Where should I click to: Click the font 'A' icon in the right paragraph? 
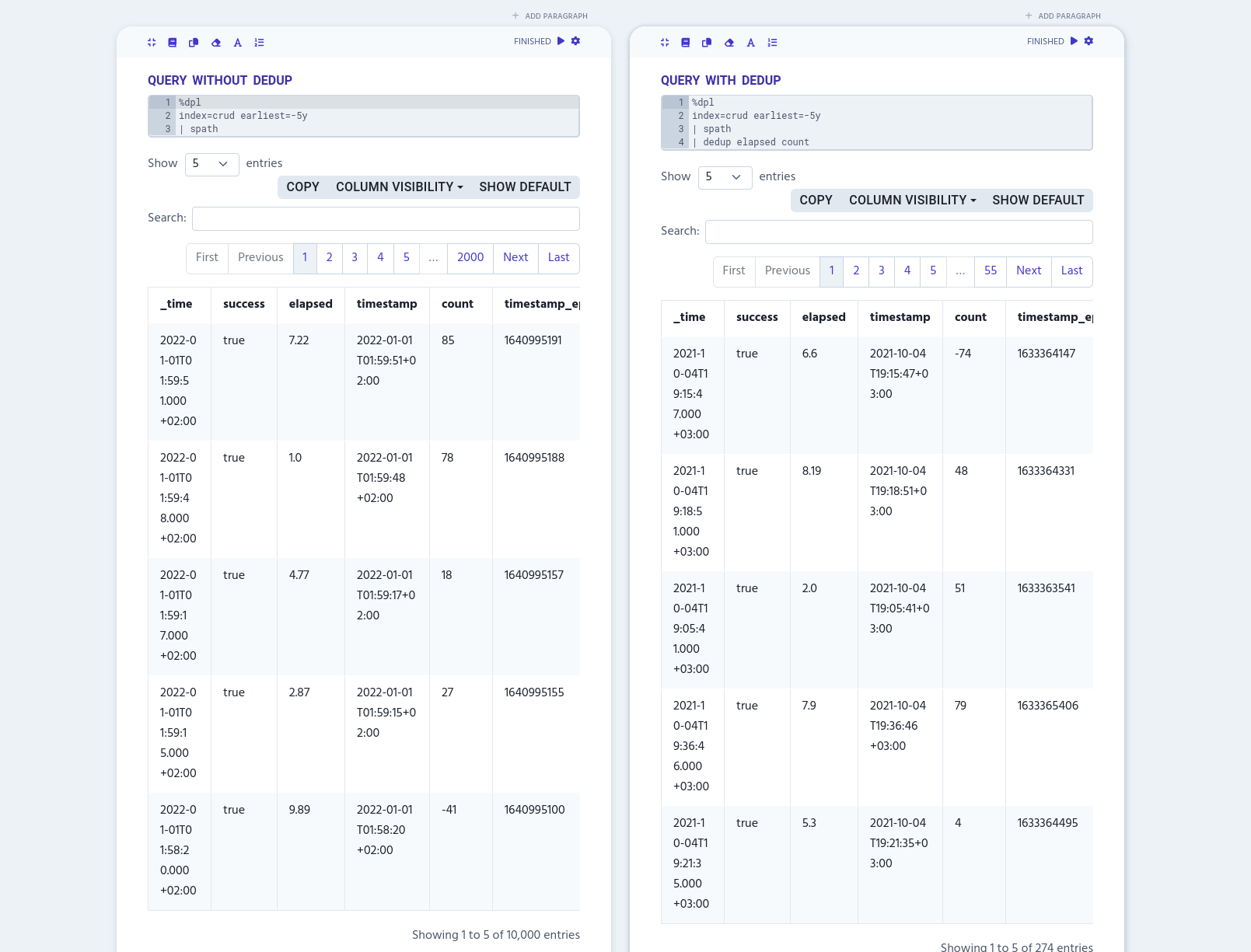click(751, 43)
